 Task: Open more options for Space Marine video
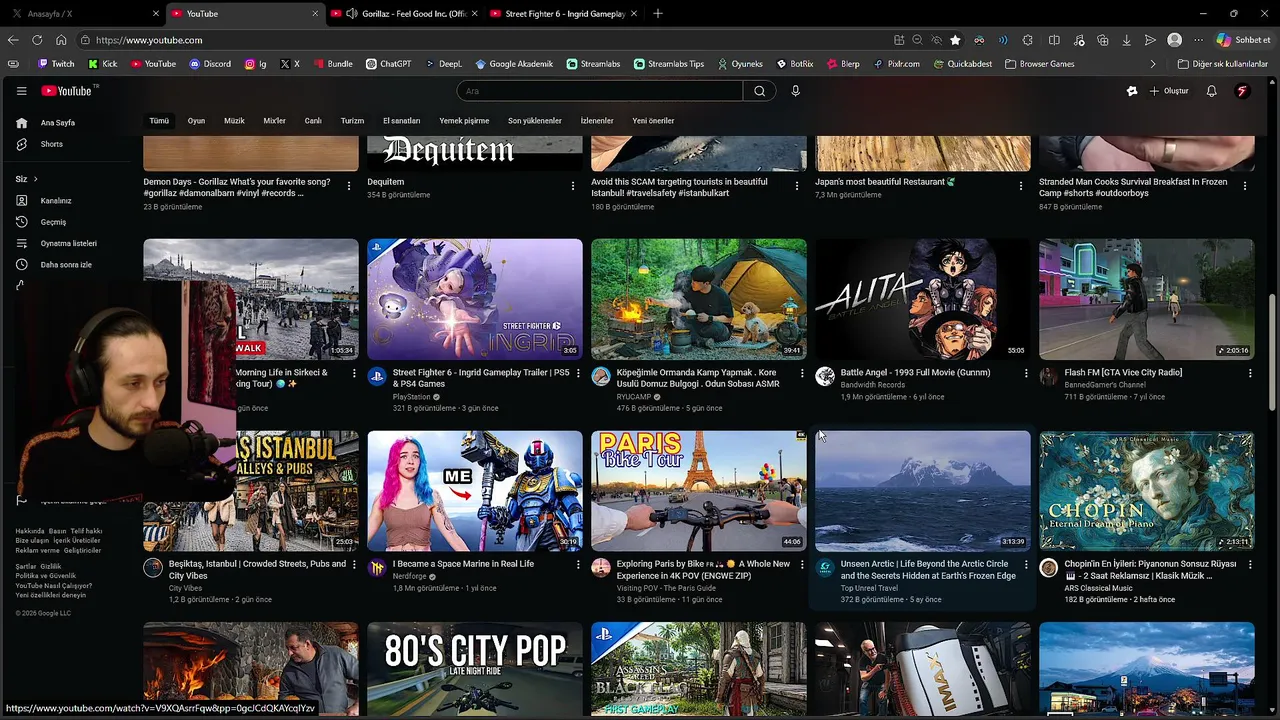[x=578, y=565]
